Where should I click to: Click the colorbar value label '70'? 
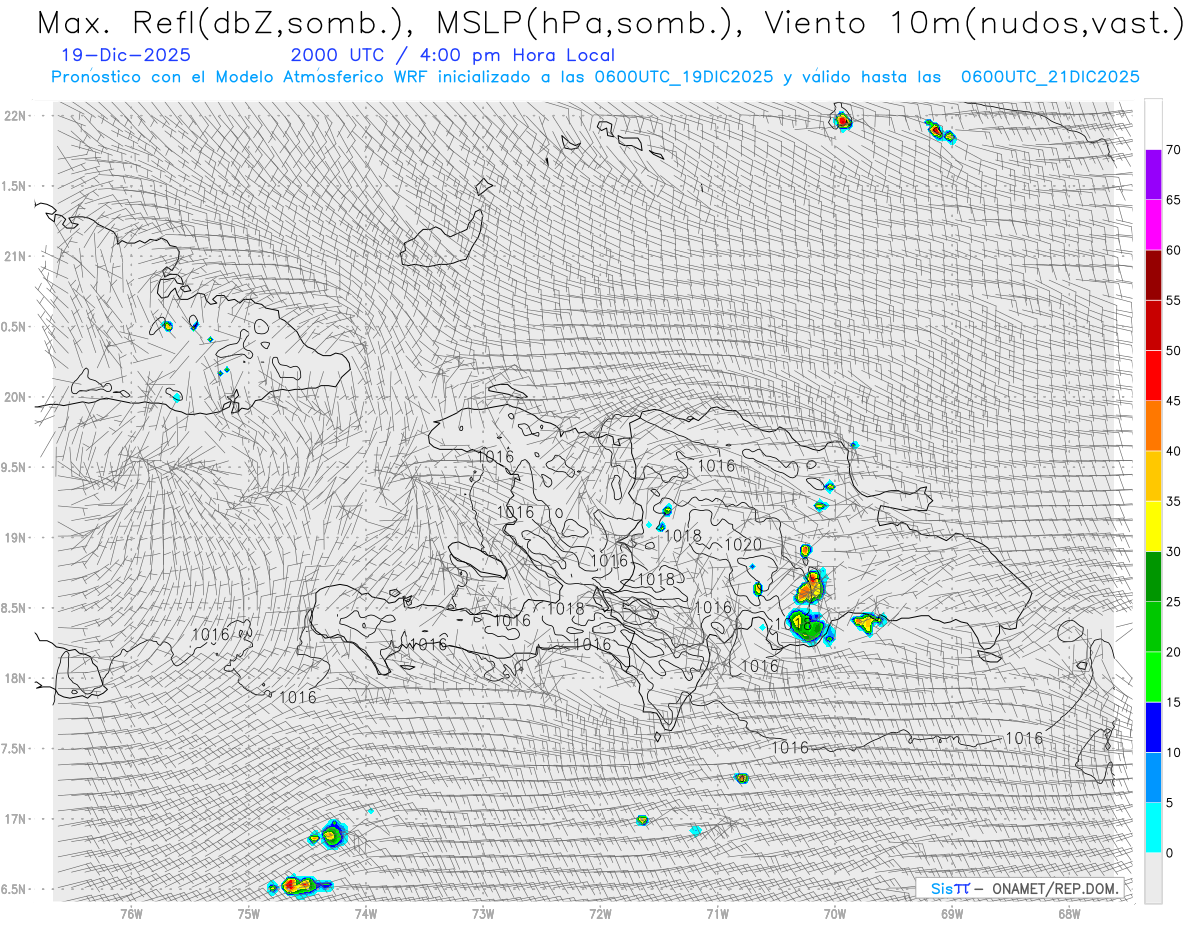(x=1173, y=150)
